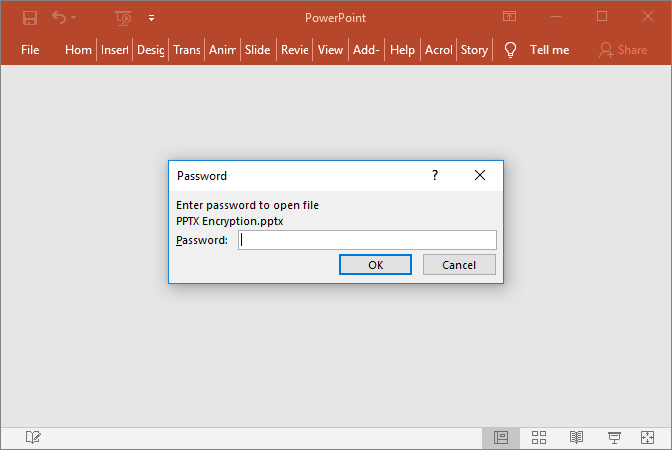
Task: Click the dialog Help question mark
Action: point(434,175)
